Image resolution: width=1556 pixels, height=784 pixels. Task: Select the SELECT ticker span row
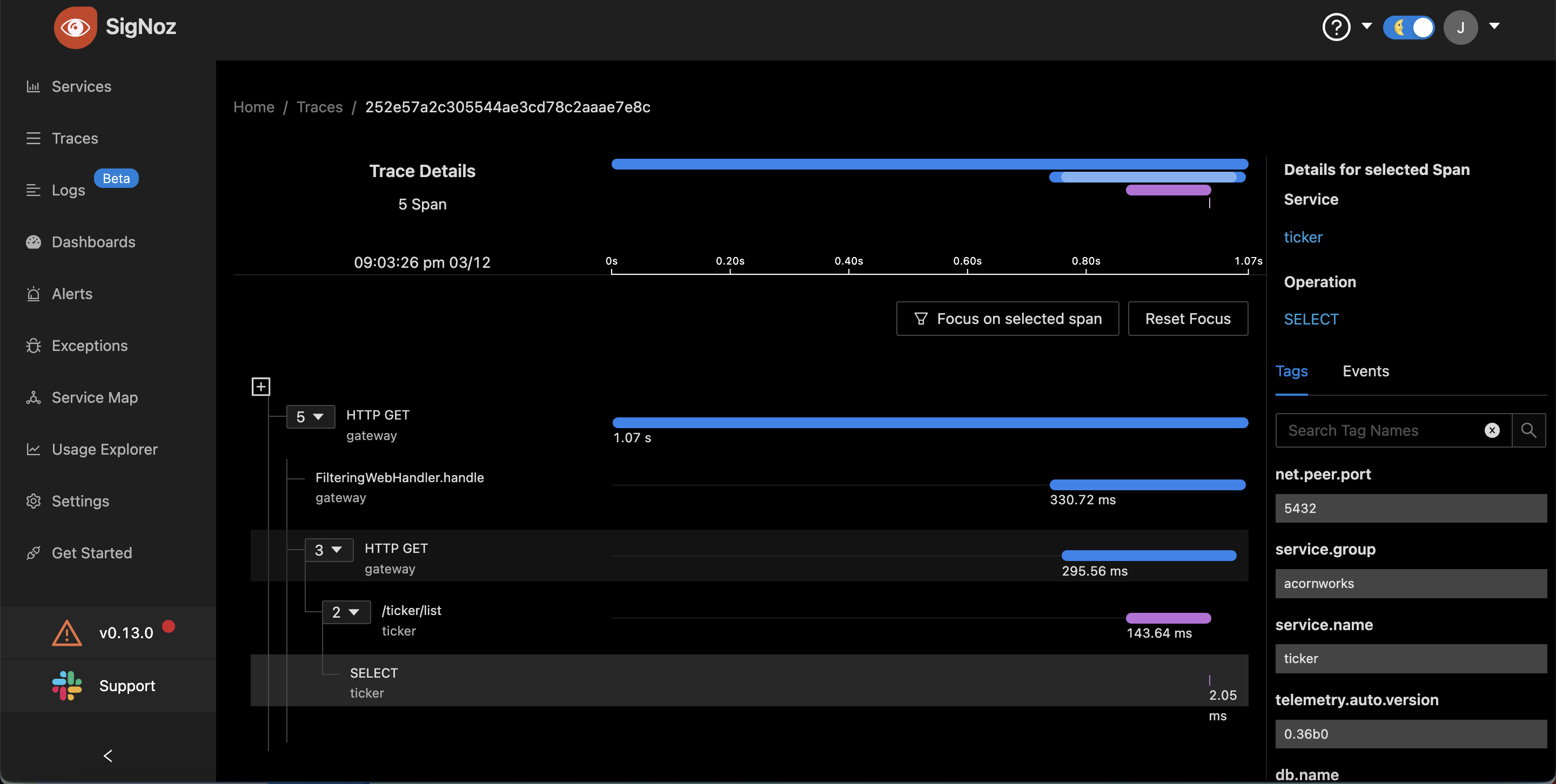click(749, 681)
